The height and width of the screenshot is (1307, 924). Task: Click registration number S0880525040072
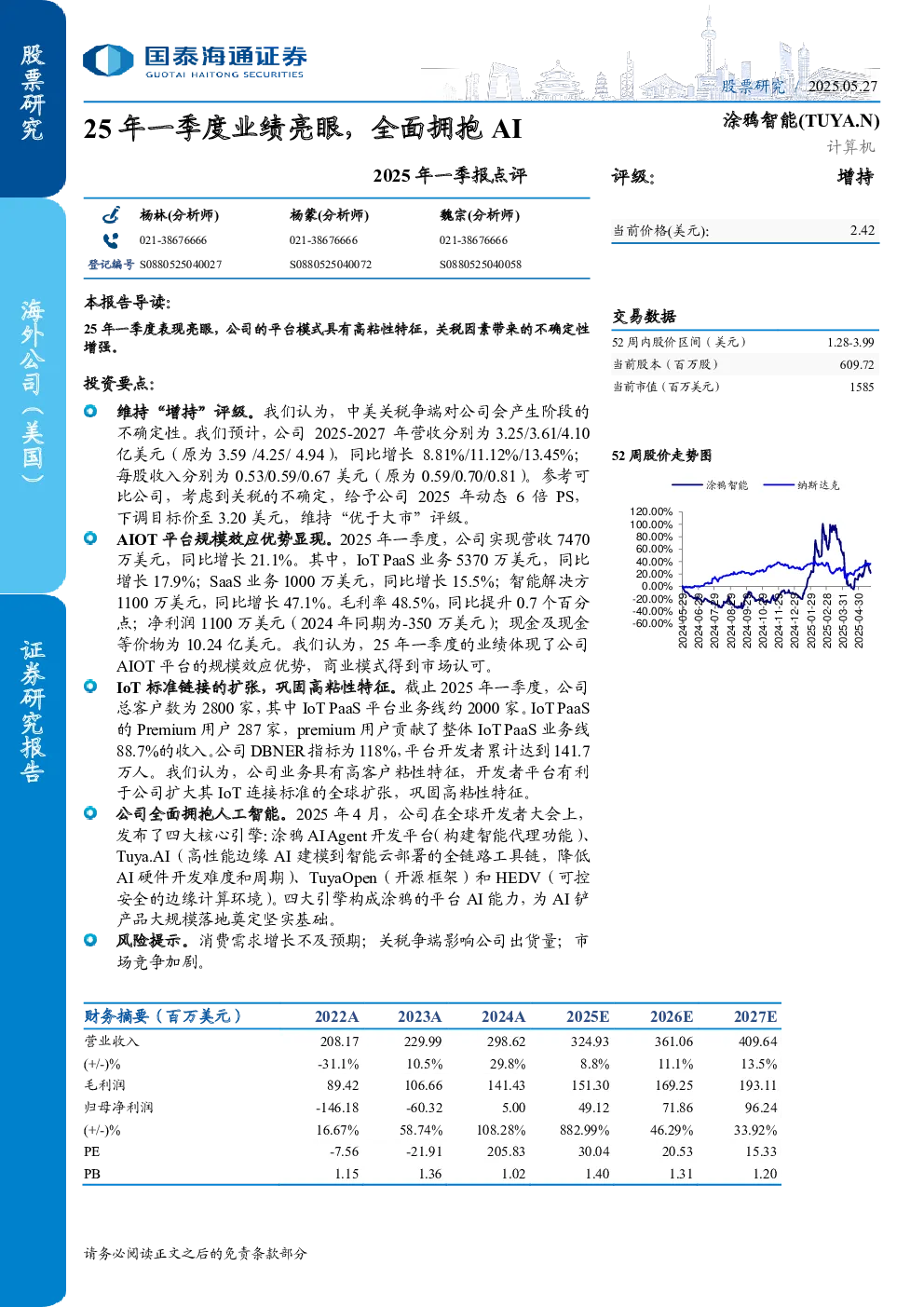(x=331, y=265)
